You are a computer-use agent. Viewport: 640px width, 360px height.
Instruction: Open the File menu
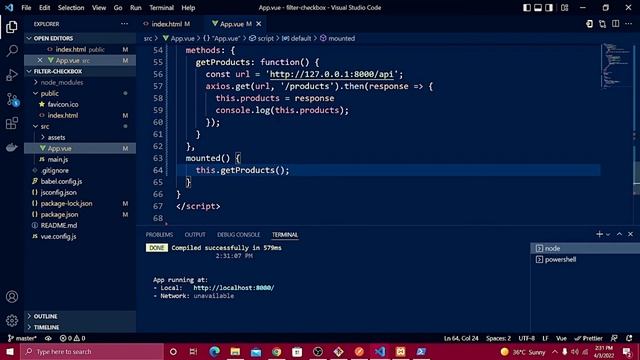pyautogui.click(x=26, y=8)
